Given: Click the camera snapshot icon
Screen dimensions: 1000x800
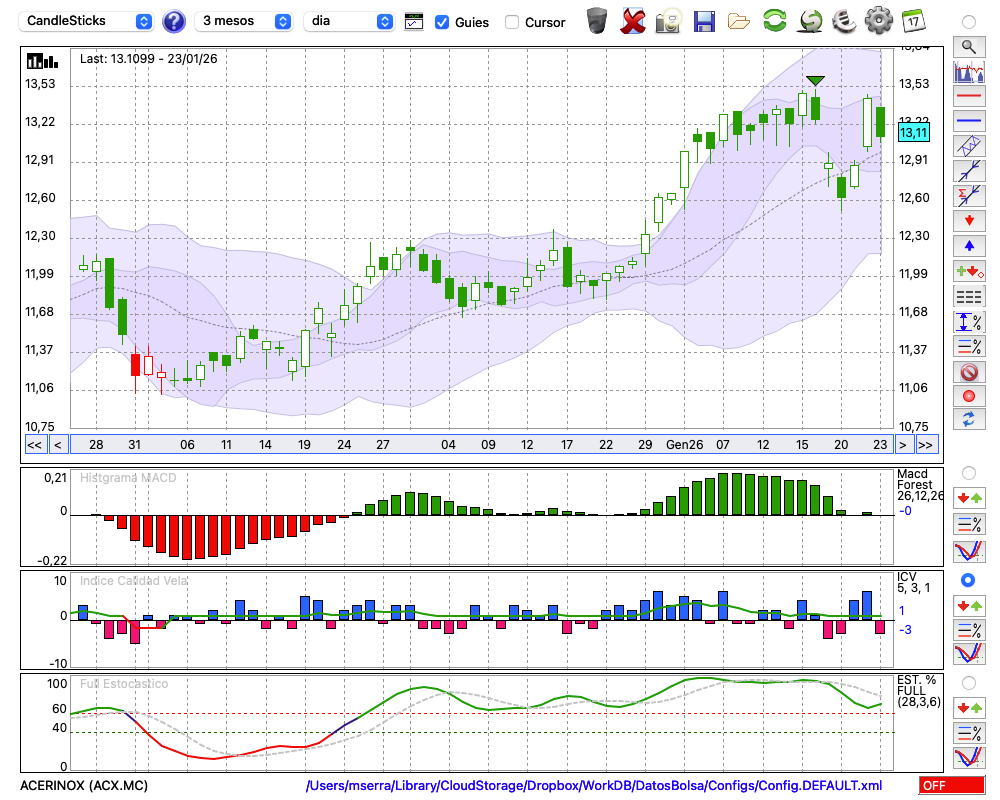Looking at the screenshot, I should [x=667, y=21].
